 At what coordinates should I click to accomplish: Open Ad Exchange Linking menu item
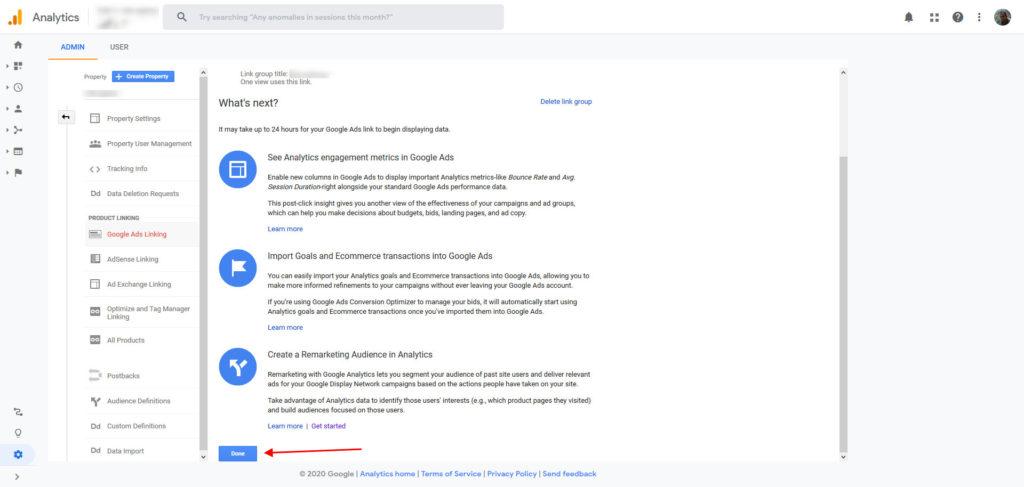click(142, 285)
